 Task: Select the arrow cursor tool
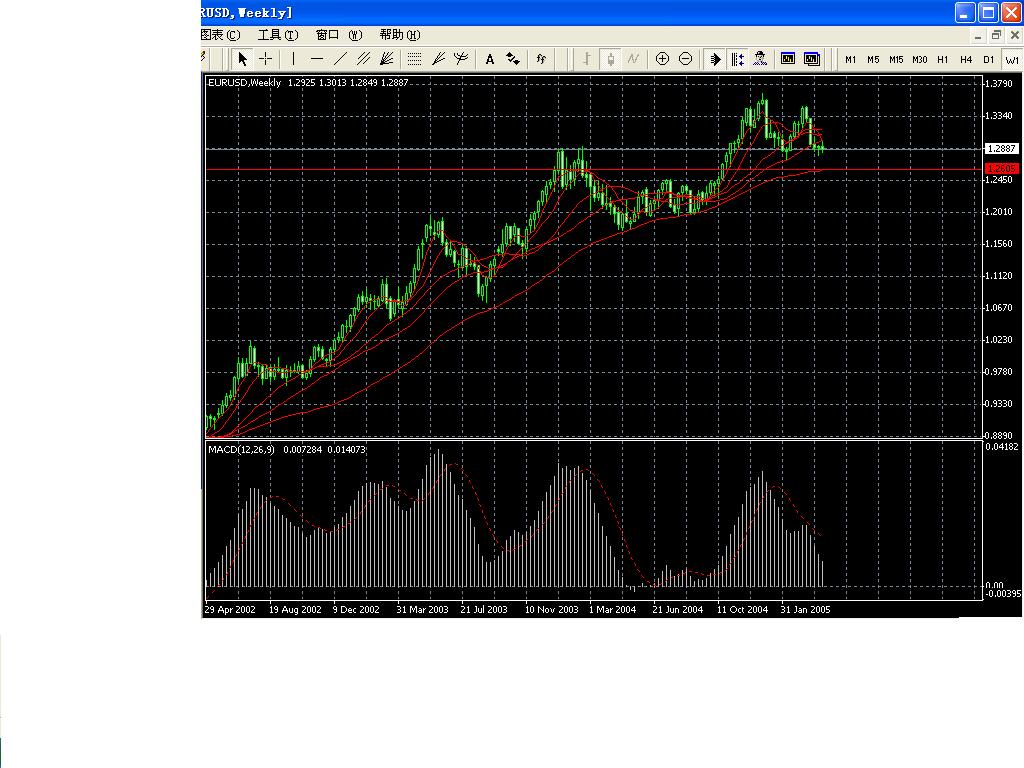[x=242, y=59]
